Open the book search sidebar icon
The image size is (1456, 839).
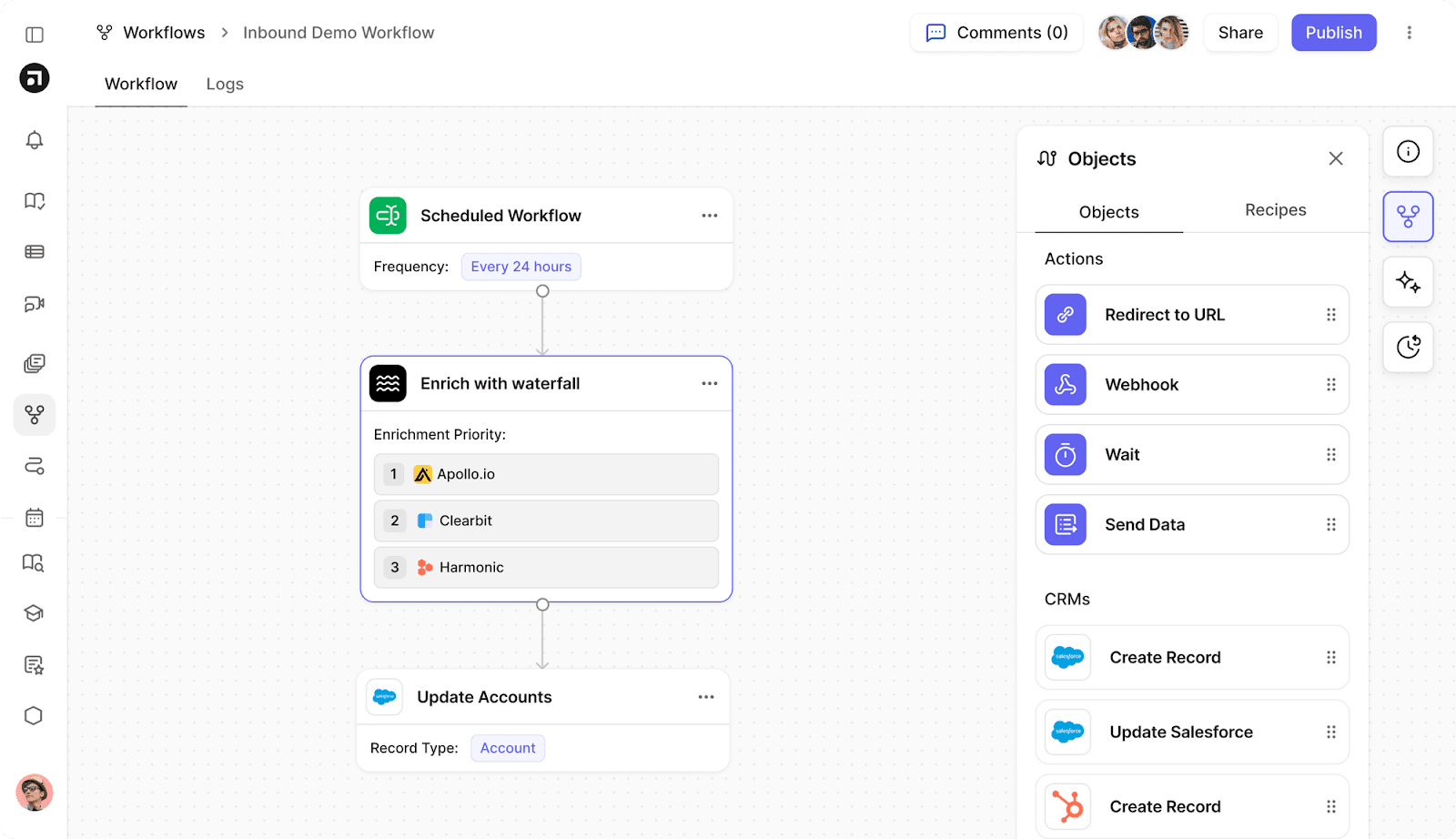[x=34, y=562]
